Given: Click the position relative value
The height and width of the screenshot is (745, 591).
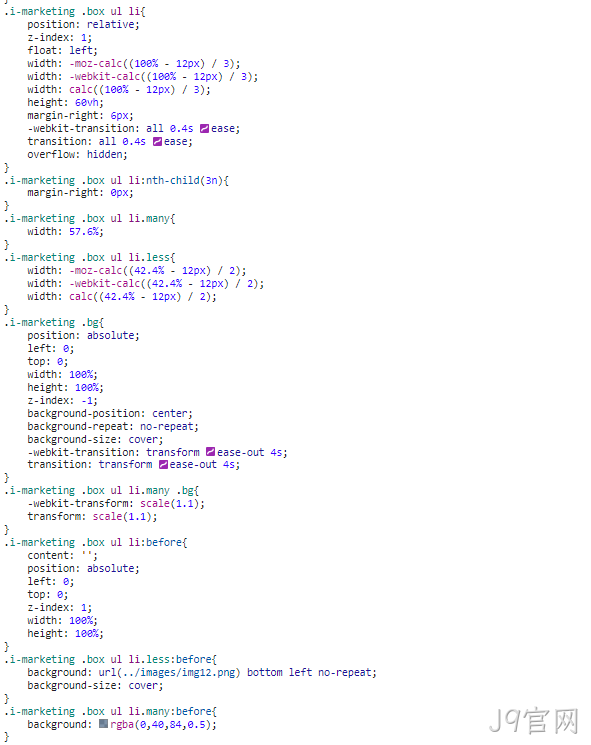Looking at the screenshot, I should 111,25.
